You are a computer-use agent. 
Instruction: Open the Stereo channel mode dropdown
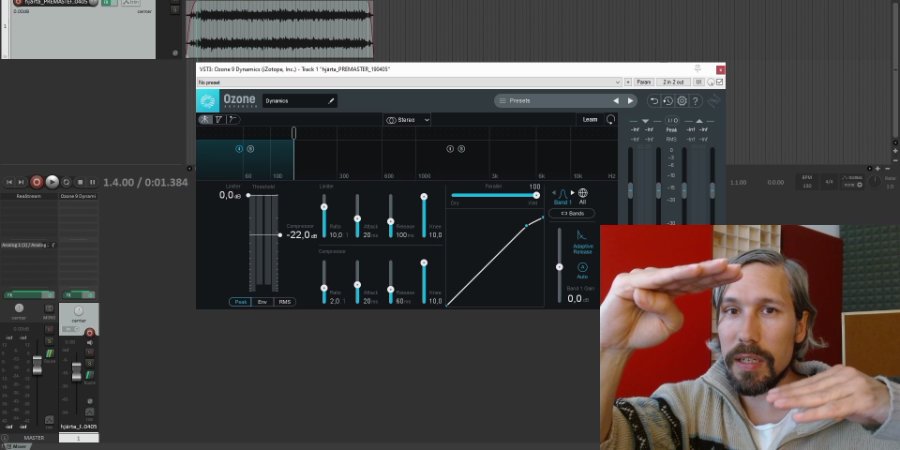408,120
